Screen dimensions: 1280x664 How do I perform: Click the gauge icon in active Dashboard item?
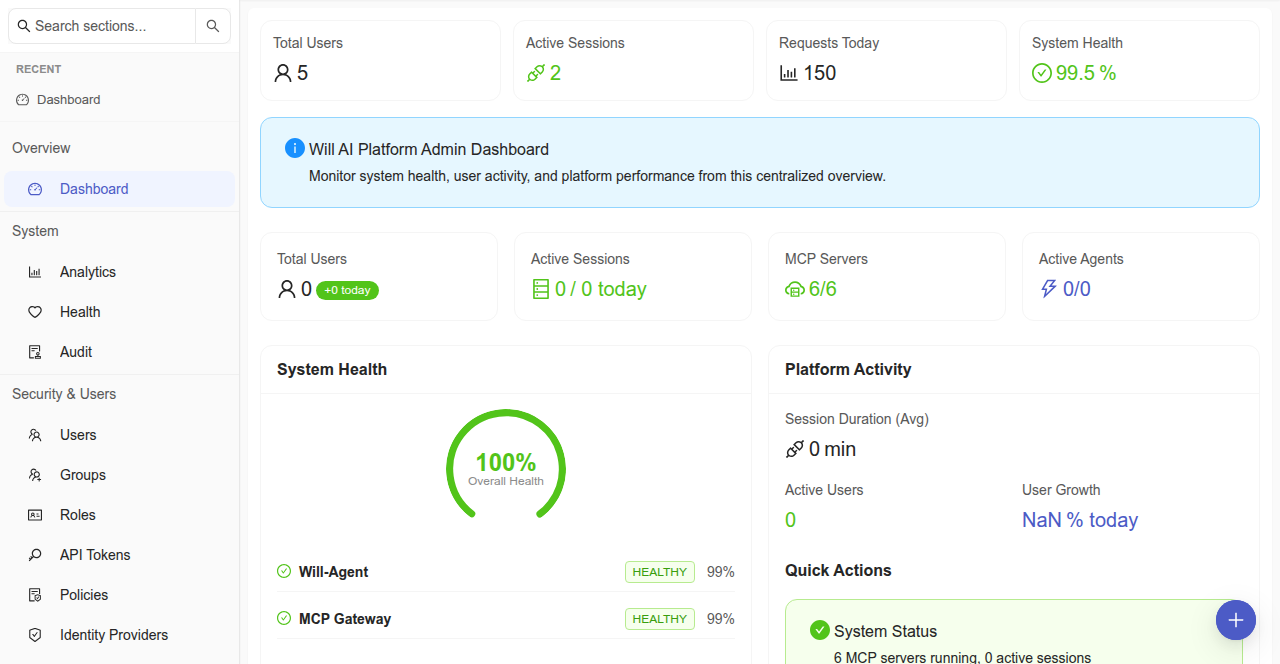[x=35, y=189]
